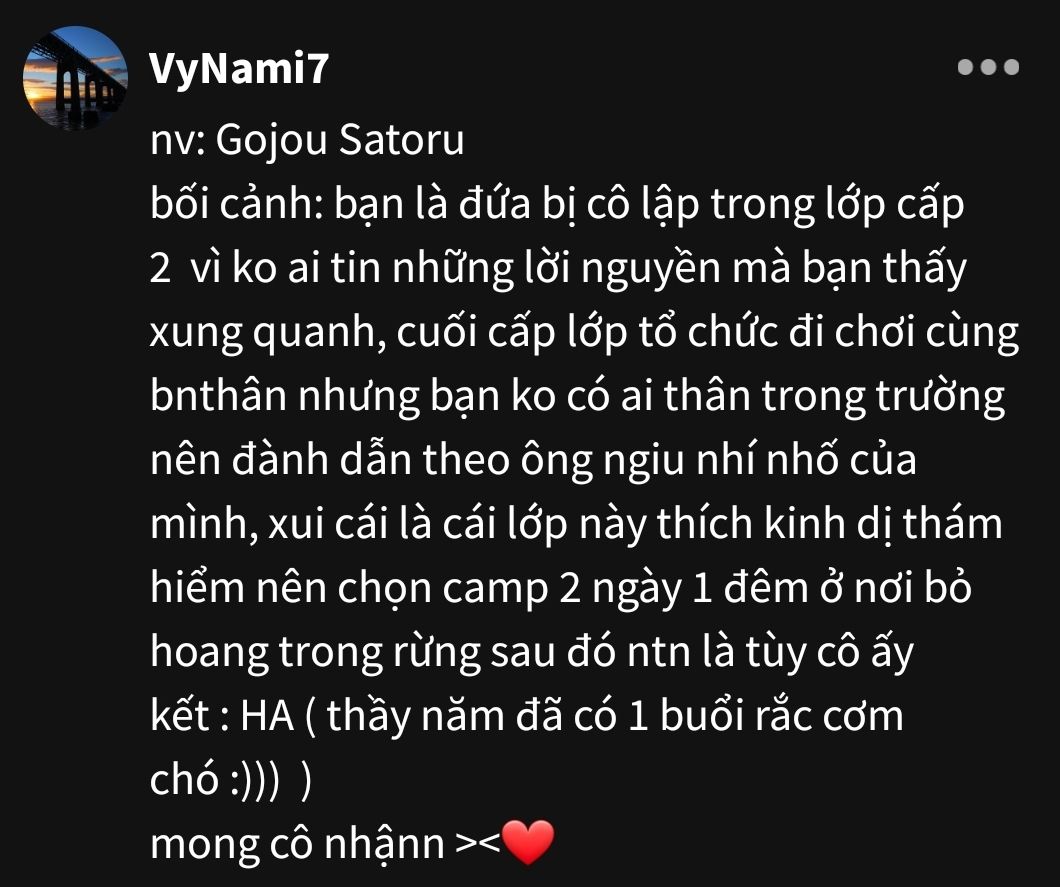
Task: Click the line starting 'mình, xui cái là'
Action: 576,524
